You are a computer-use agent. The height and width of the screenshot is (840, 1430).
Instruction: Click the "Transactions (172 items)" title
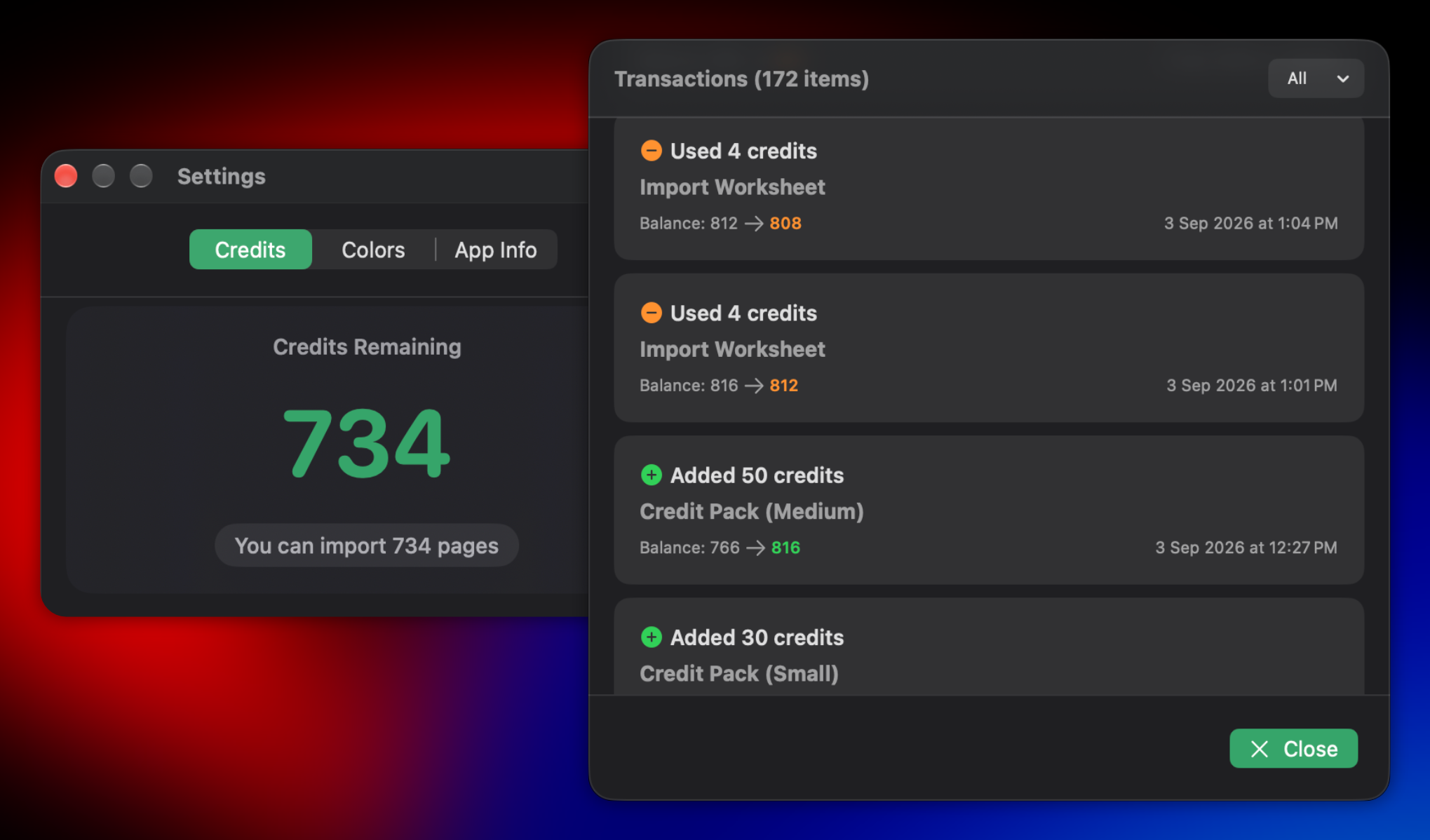[x=742, y=79]
